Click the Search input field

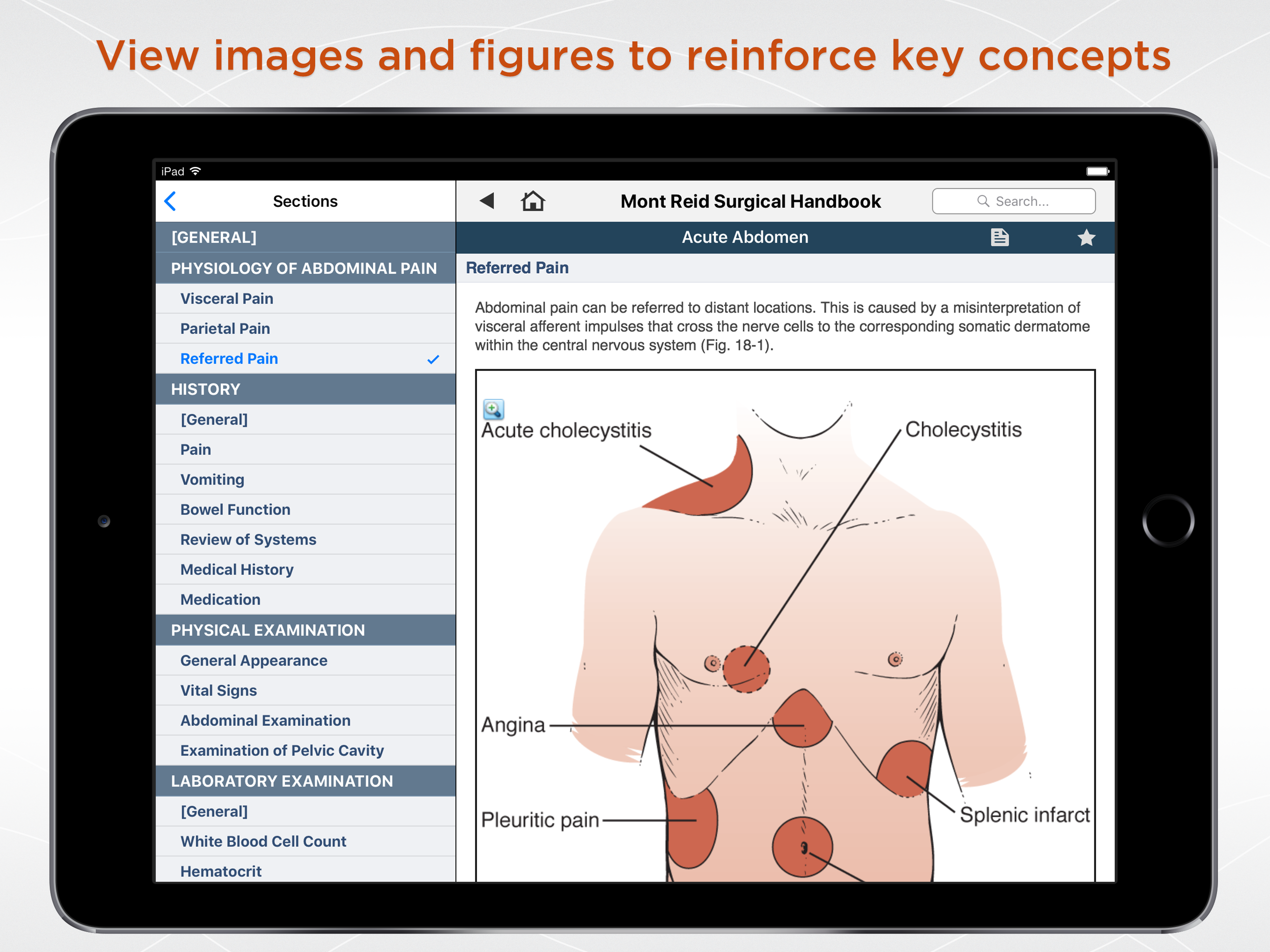1021,201
